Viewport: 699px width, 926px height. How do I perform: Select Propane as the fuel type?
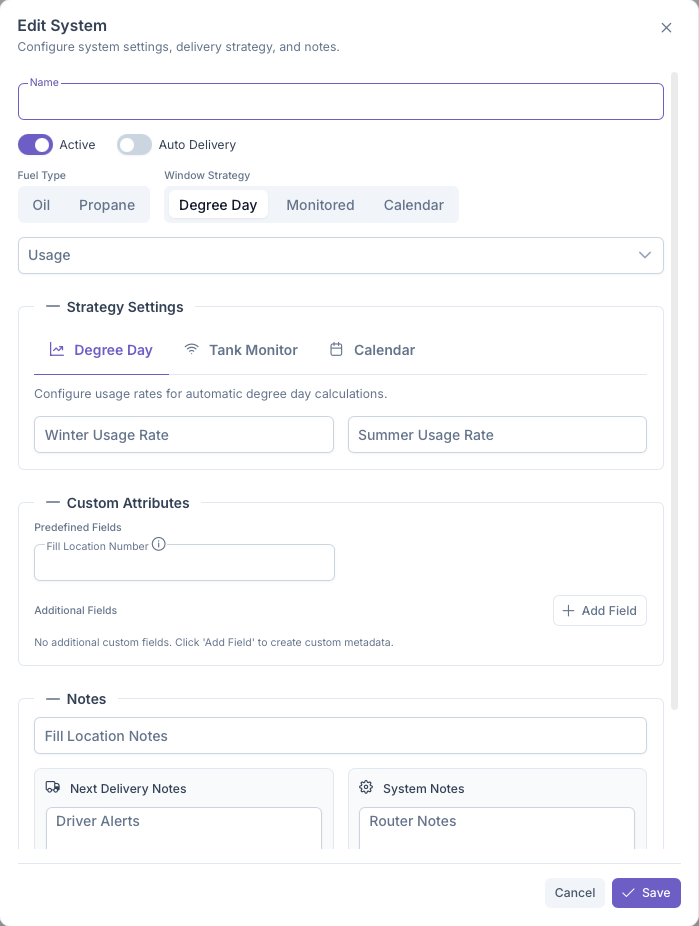point(107,205)
